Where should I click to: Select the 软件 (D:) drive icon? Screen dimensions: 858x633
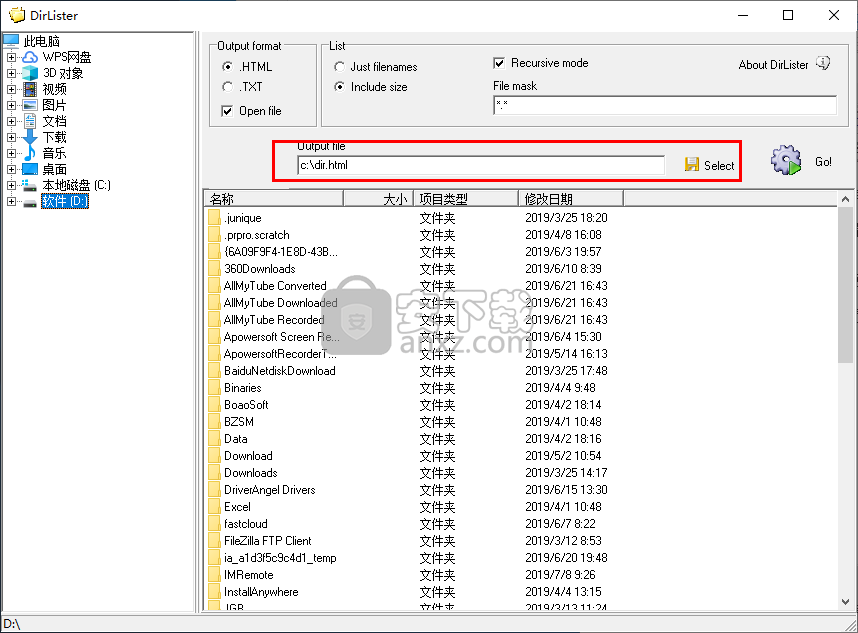click(30, 202)
